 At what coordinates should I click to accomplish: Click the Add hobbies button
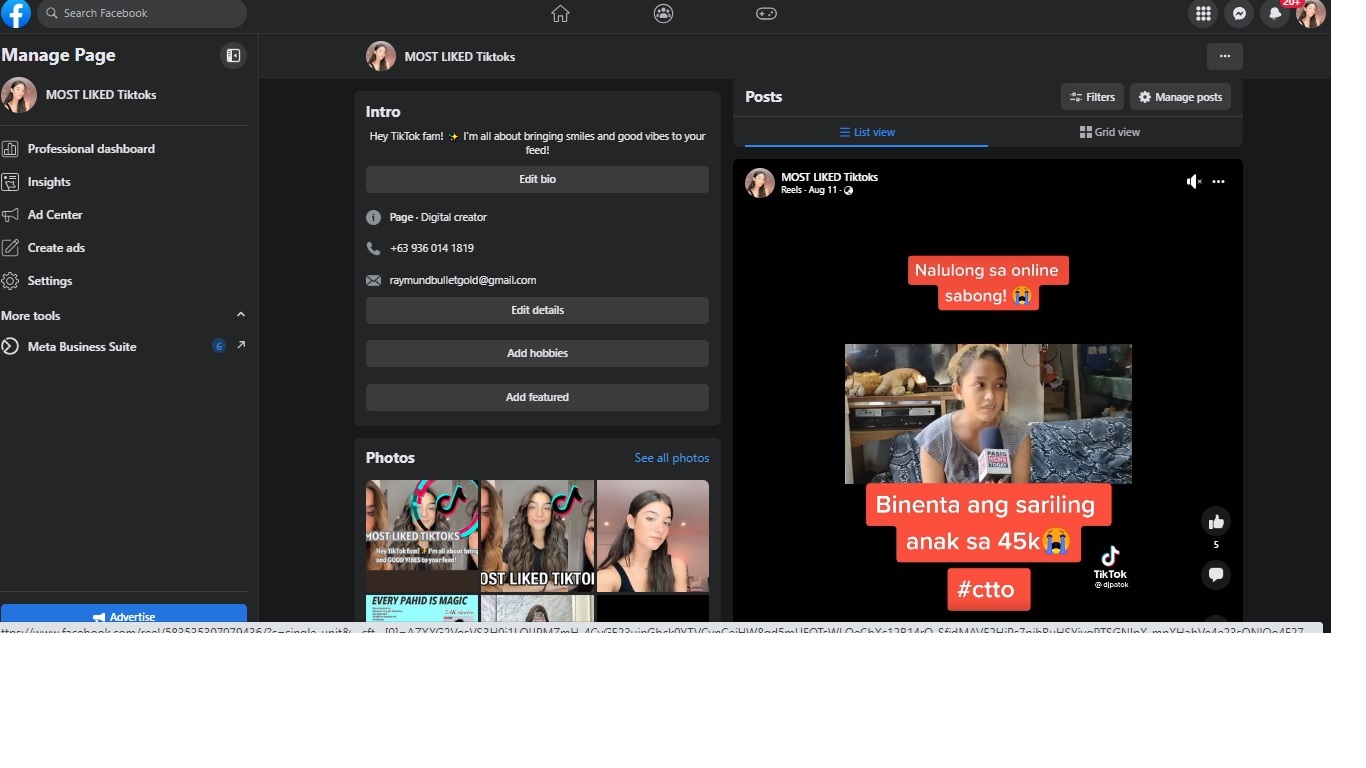pyautogui.click(x=537, y=353)
